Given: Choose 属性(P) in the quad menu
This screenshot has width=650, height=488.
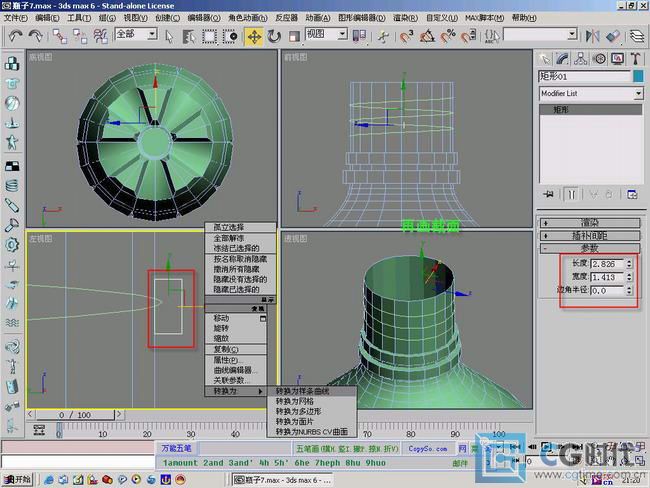Looking at the screenshot, I should [x=236, y=360].
